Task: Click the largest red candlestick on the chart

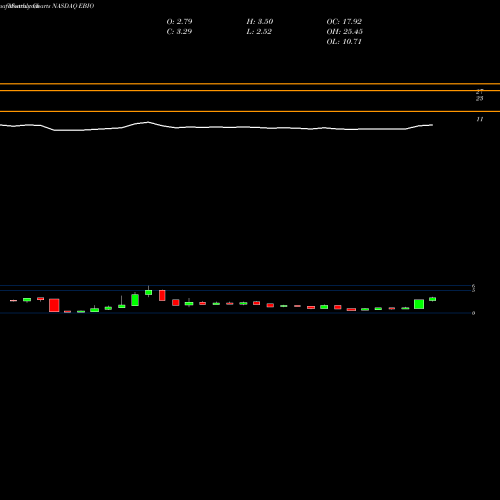Action: (54, 305)
